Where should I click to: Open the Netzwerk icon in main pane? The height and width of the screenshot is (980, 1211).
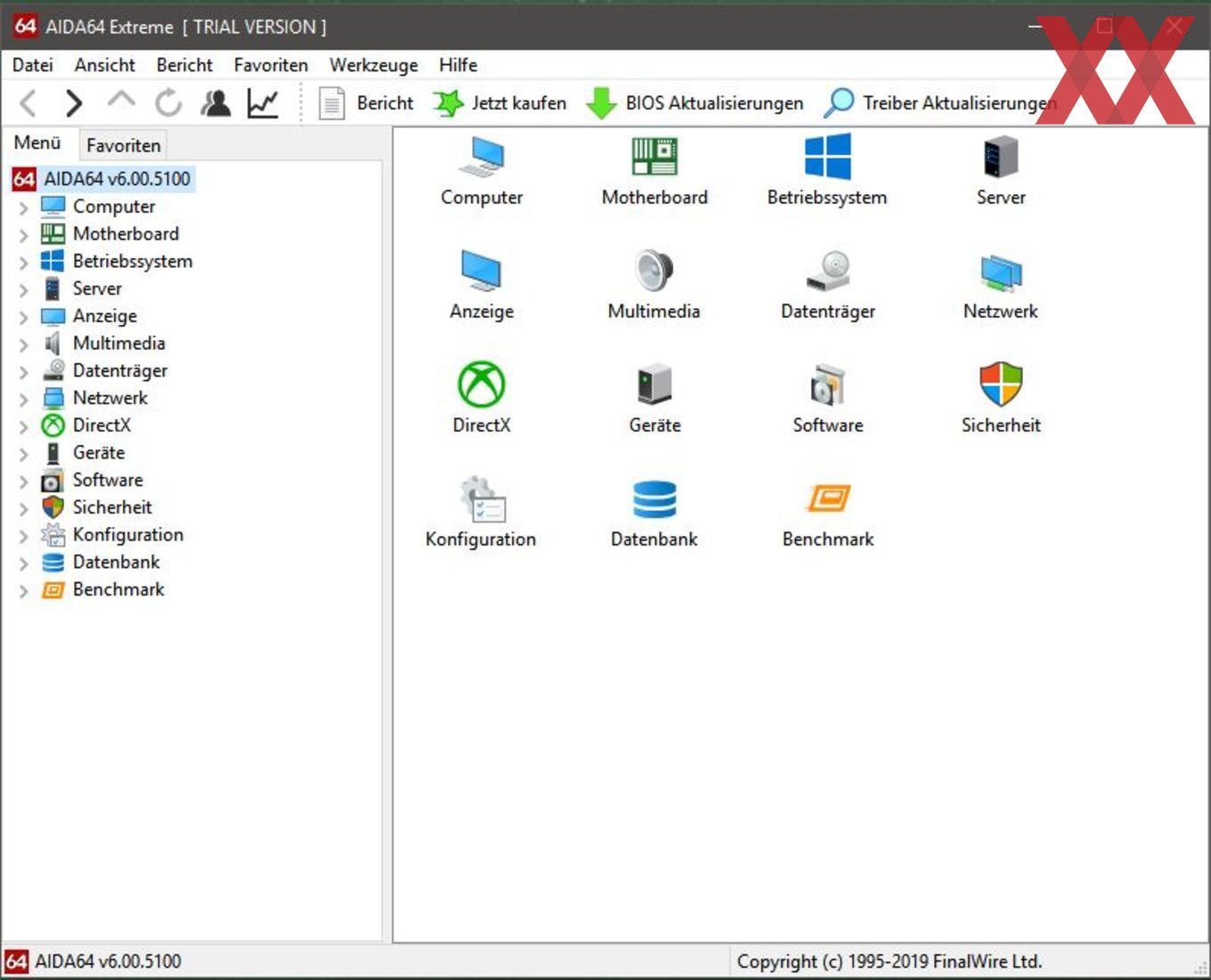click(1001, 271)
